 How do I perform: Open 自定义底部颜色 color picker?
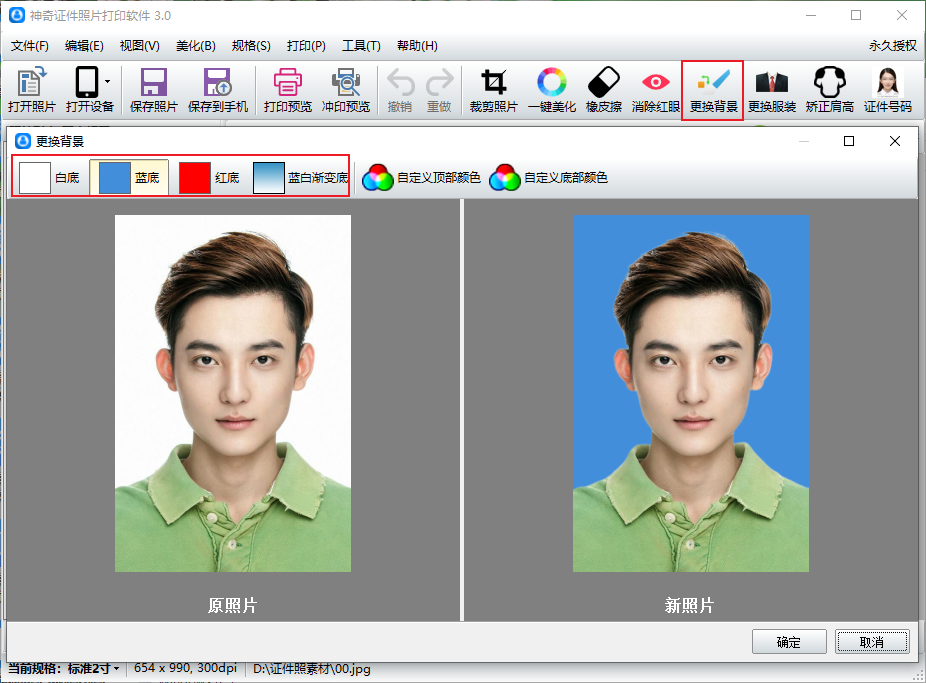tap(548, 178)
